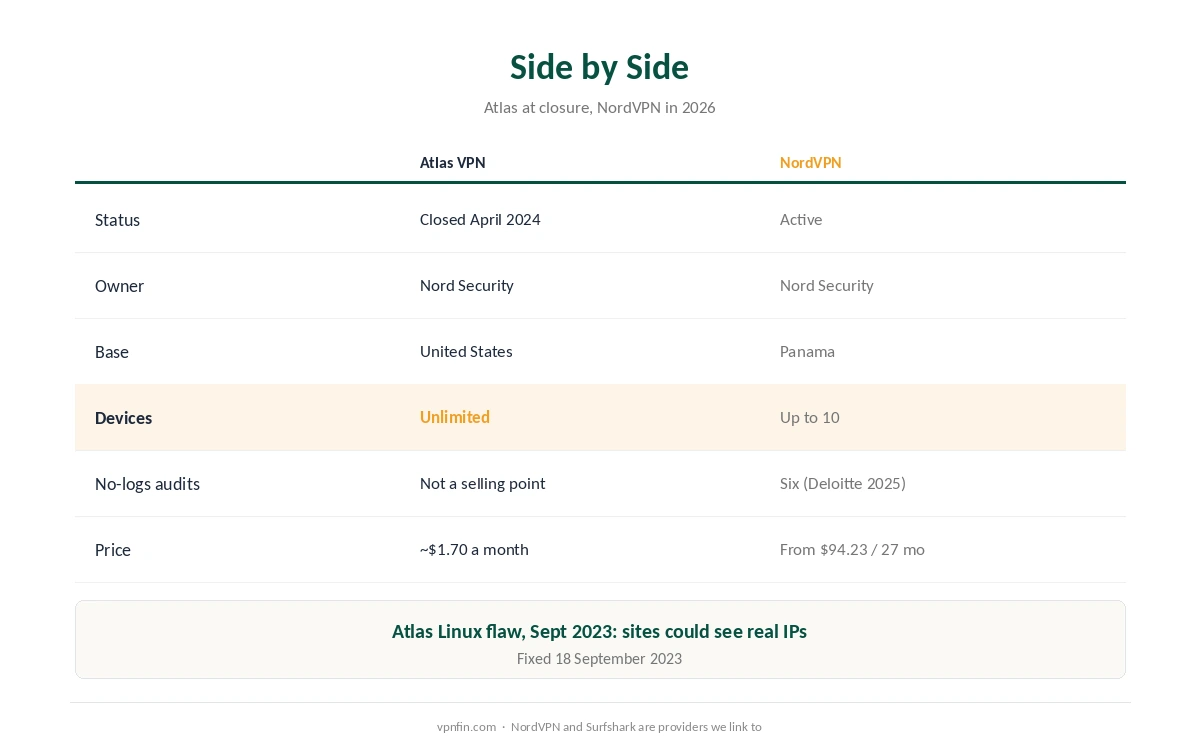This screenshot has height=746, width=1200.
Task: Click the footer disclosure about NordVPN and Surfshark
Action: [636, 727]
